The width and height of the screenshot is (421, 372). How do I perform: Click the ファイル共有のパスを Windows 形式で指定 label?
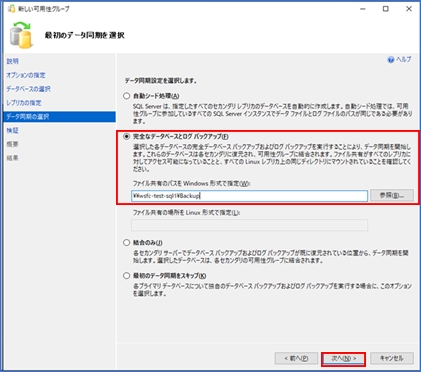point(191,184)
